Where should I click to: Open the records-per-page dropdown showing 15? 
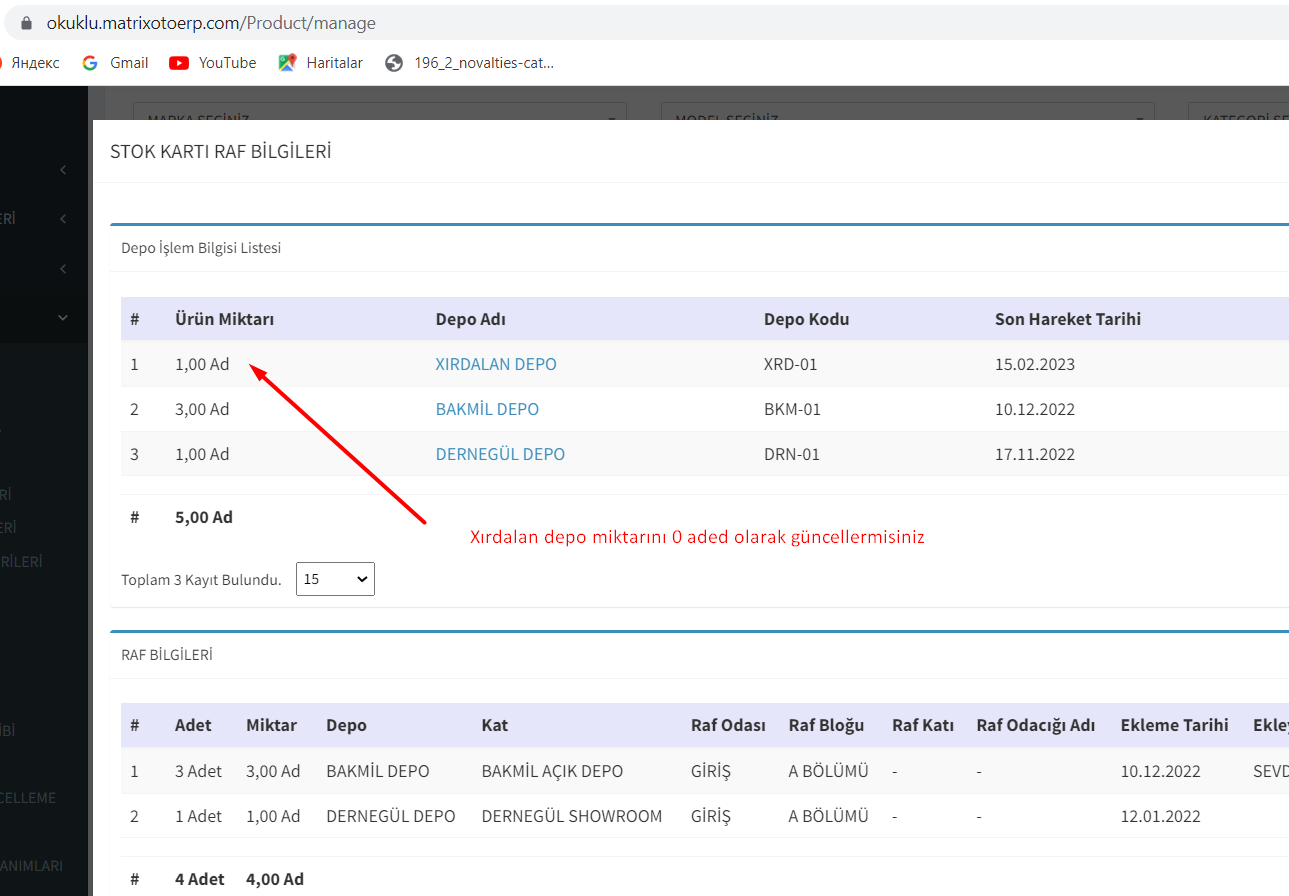(x=335, y=579)
